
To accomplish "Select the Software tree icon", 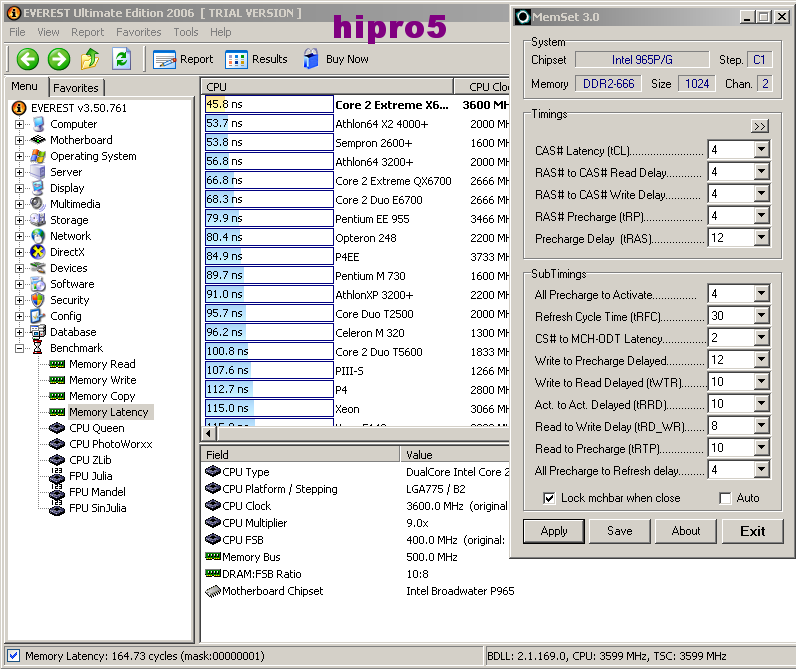I will (38, 284).
